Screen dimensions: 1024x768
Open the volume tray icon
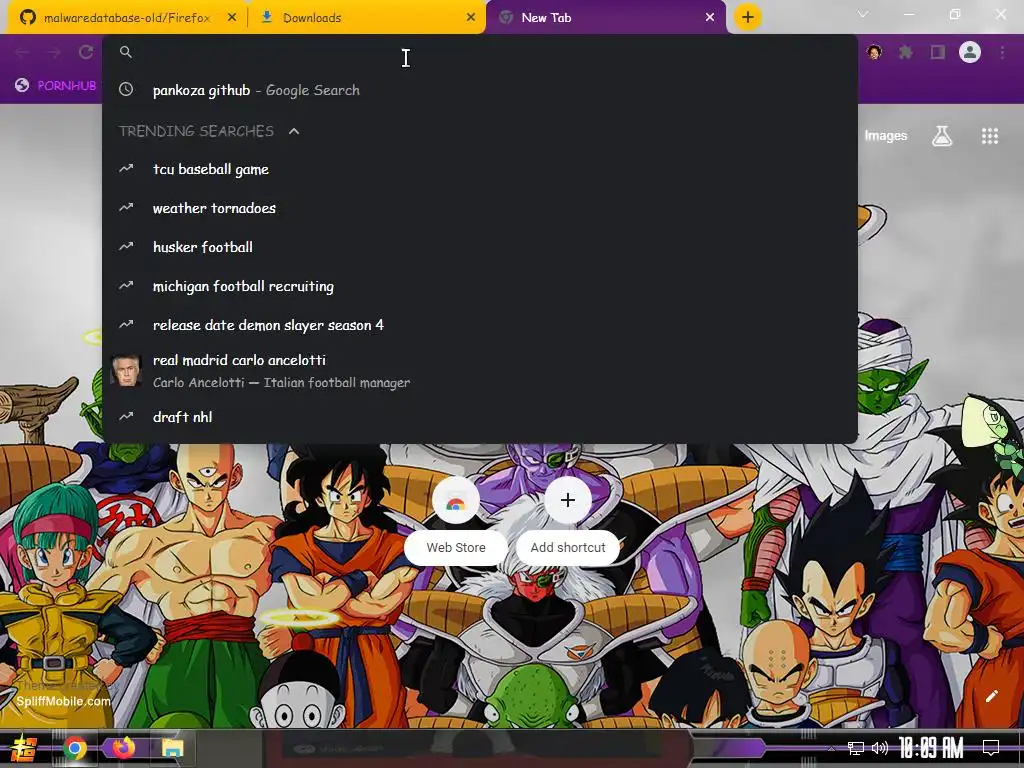point(880,748)
